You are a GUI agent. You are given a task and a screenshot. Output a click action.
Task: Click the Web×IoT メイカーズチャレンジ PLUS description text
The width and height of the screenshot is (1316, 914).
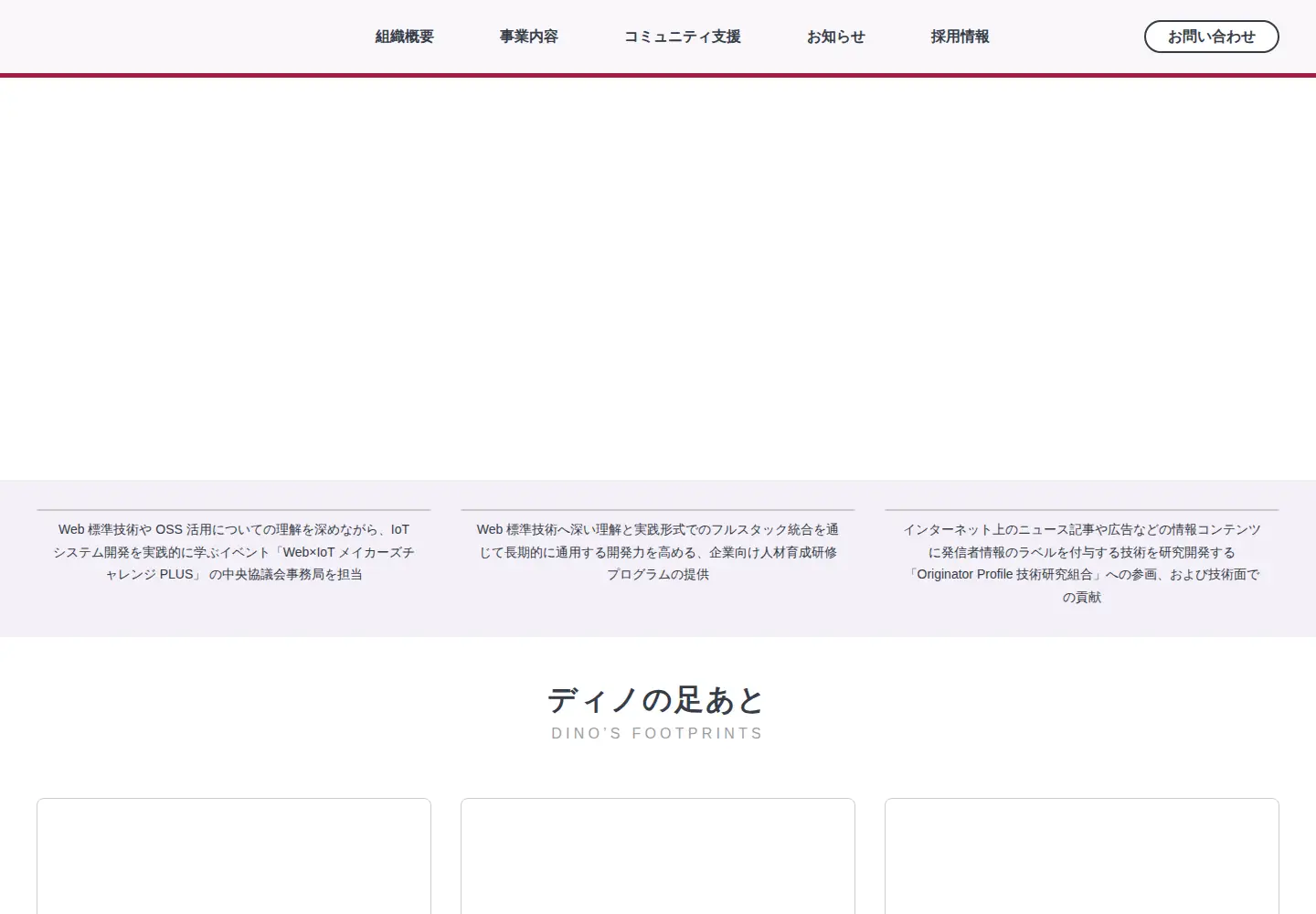point(234,552)
